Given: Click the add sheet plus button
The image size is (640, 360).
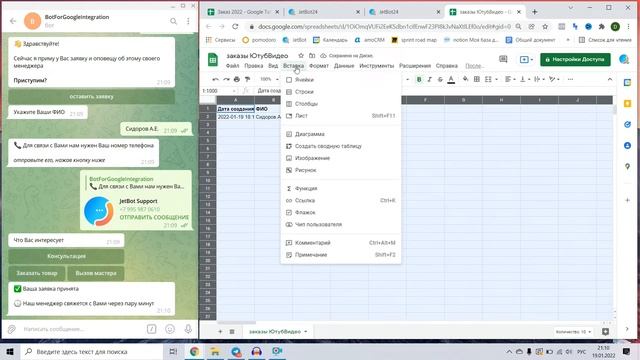Looking at the screenshot, I should point(220,331).
